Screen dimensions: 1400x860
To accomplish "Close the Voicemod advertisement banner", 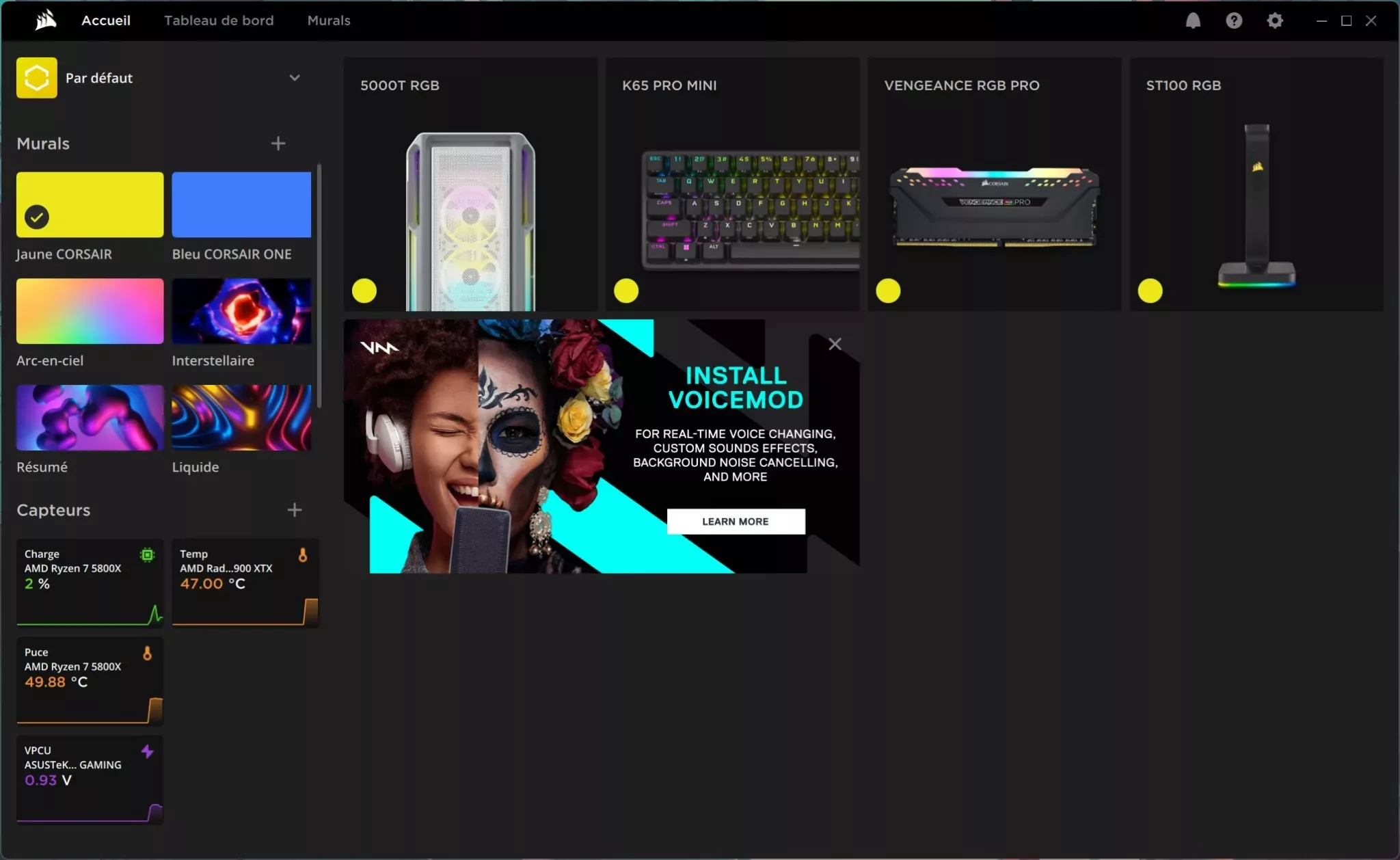I will pos(835,344).
